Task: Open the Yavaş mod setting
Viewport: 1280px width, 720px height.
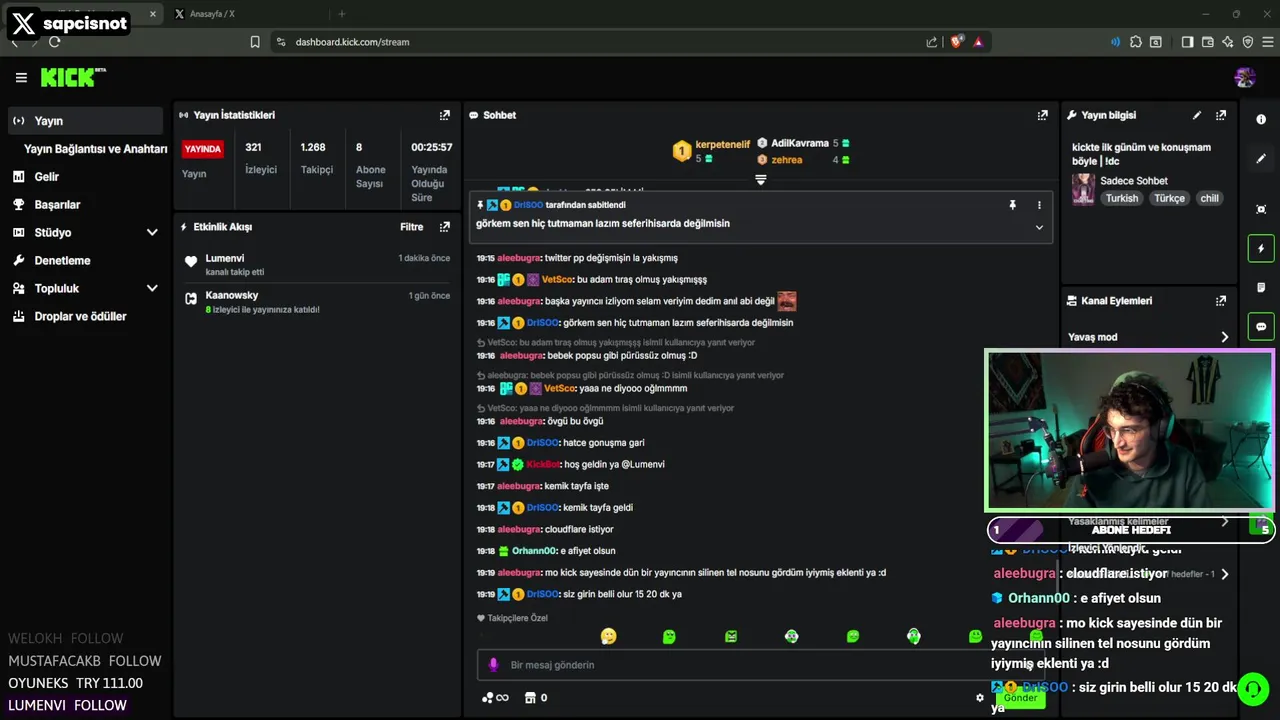Action: [x=1148, y=337]
